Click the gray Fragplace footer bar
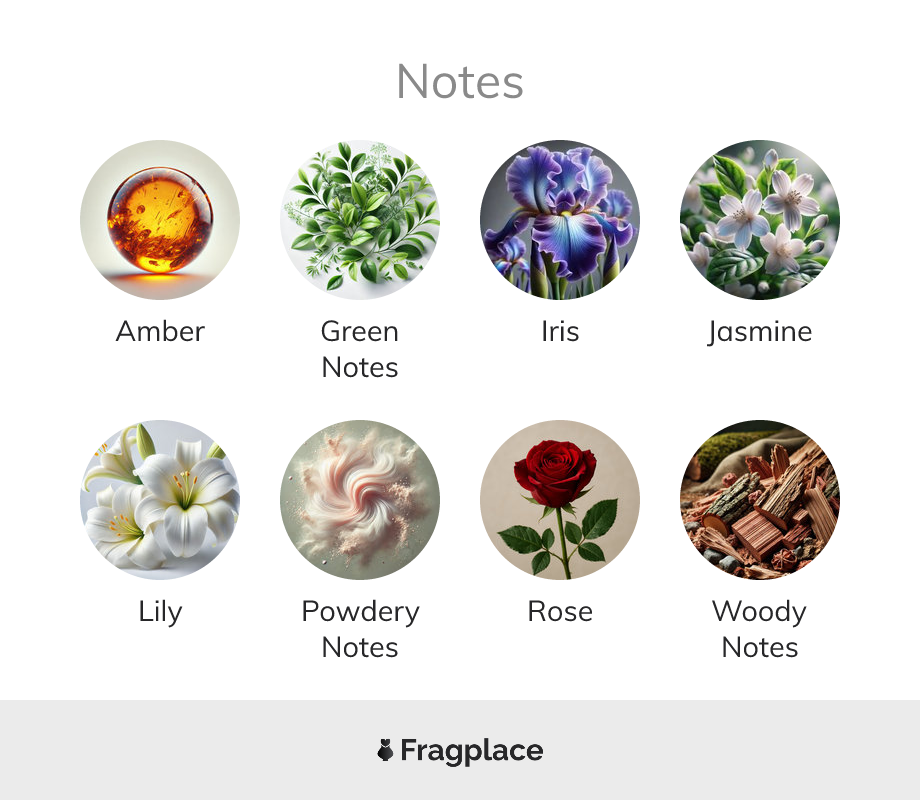This screenshot has width=920, height=800. point(460,750)
